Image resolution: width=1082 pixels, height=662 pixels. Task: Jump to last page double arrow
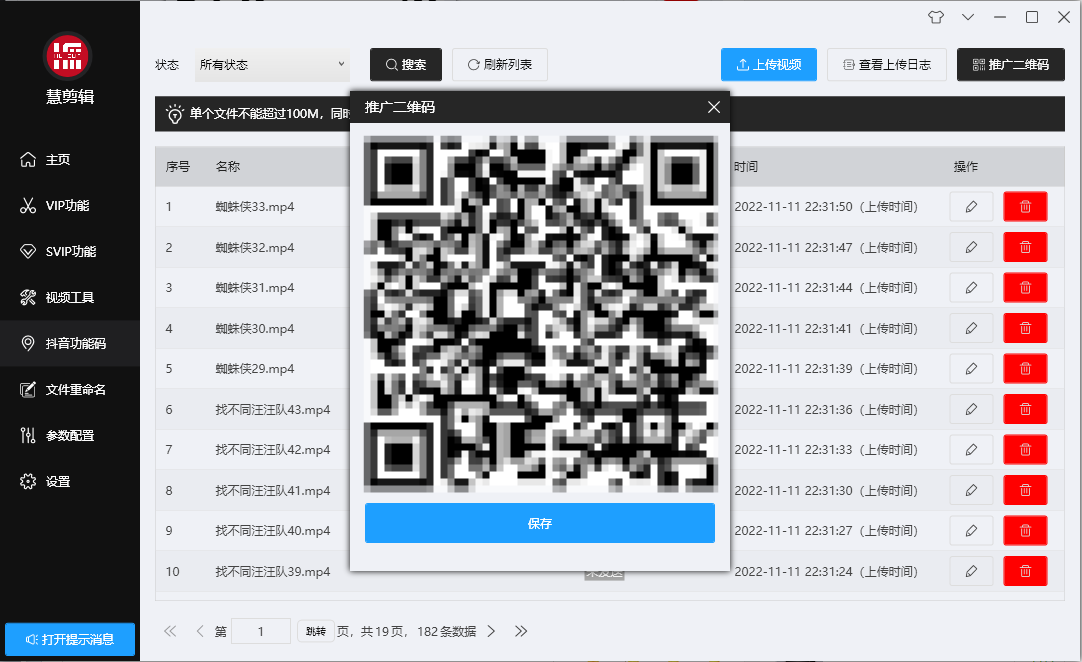(x=521, y=631)
